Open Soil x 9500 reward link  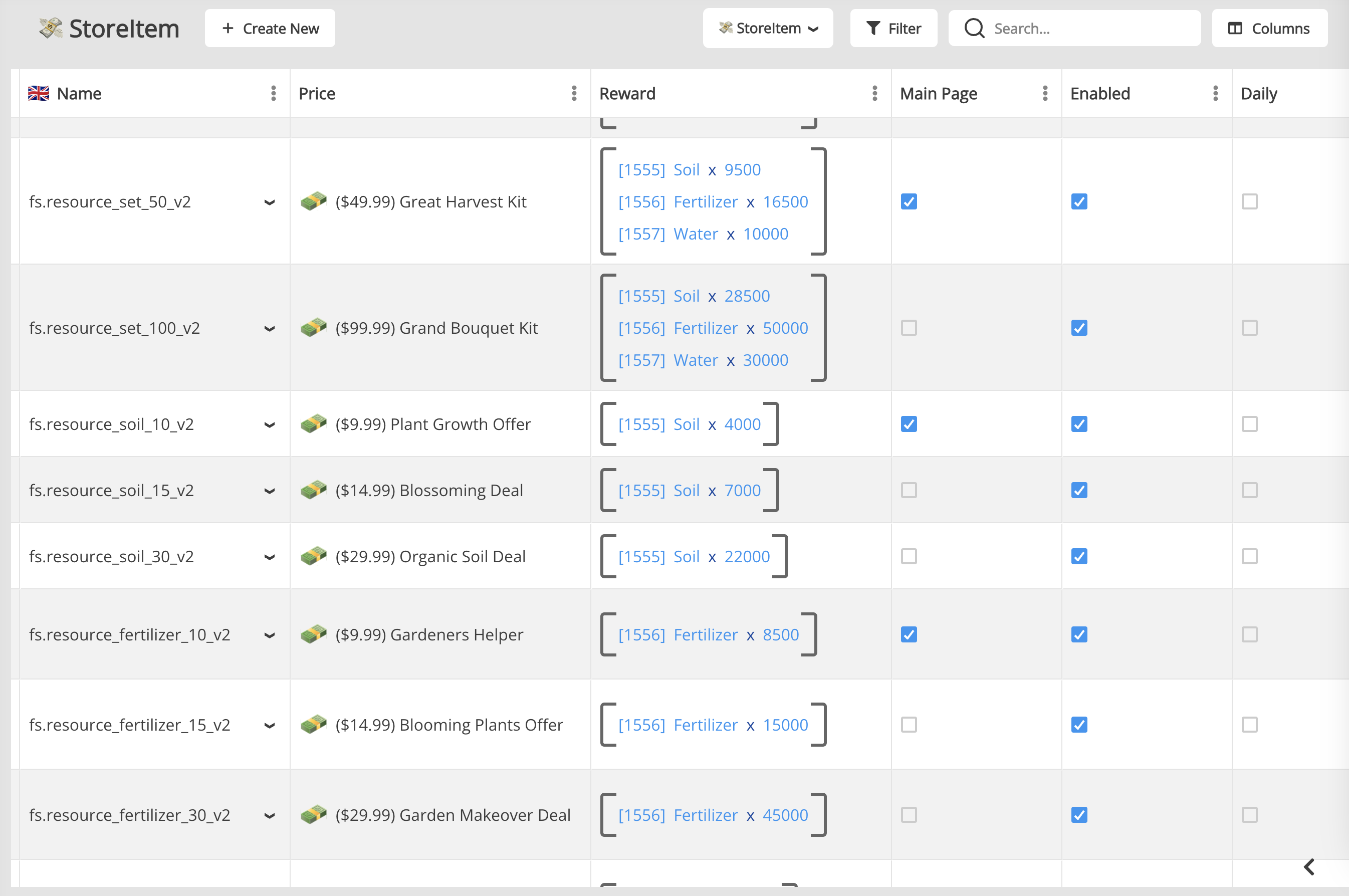(x=690, y=170)
